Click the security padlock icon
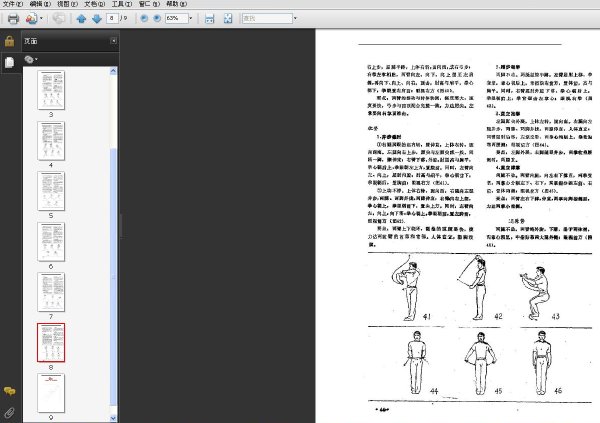 10,41
